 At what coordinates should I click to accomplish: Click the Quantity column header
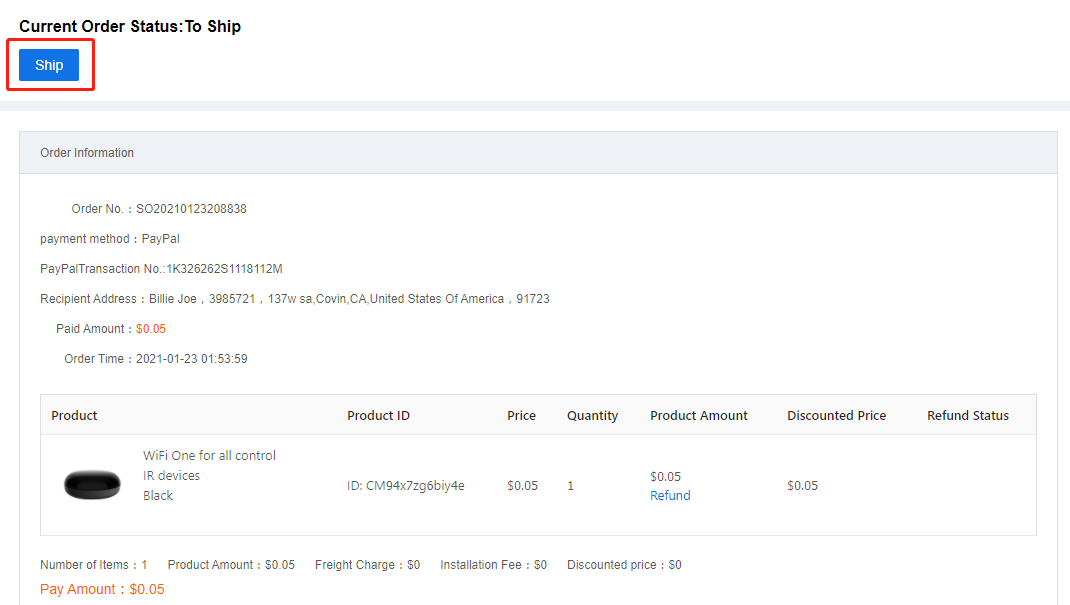[x=592, y=415]
